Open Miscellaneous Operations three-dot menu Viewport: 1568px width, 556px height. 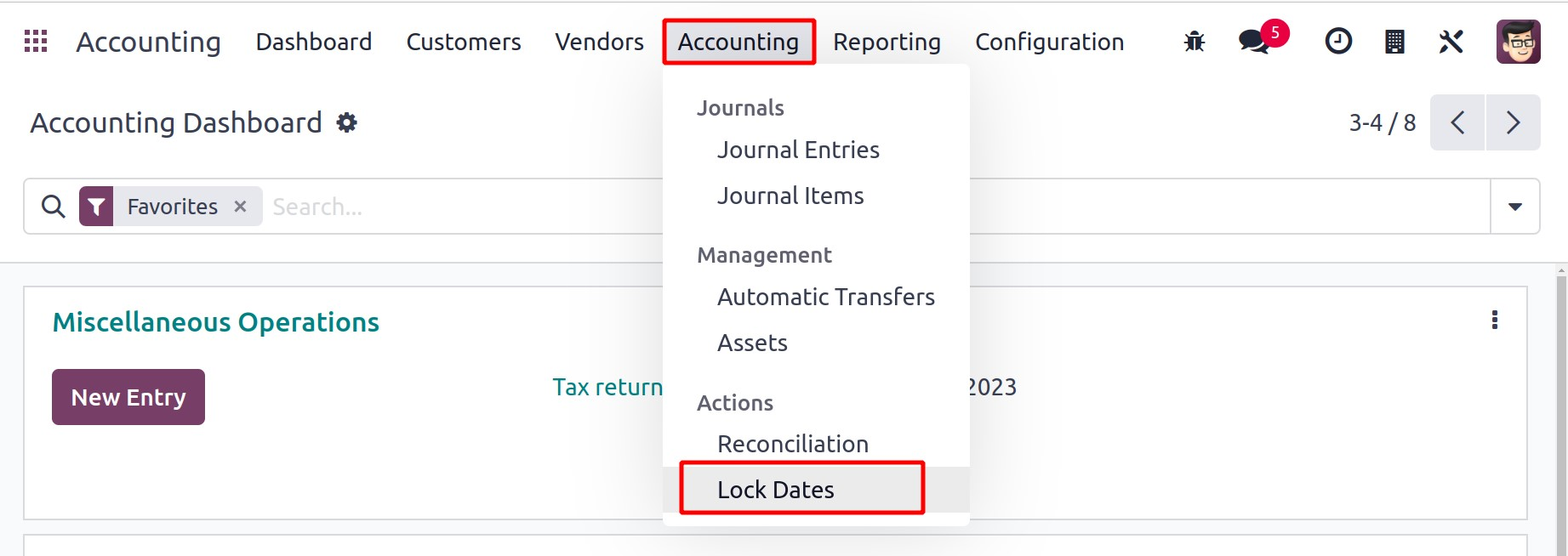click(x=1494, y=321)
